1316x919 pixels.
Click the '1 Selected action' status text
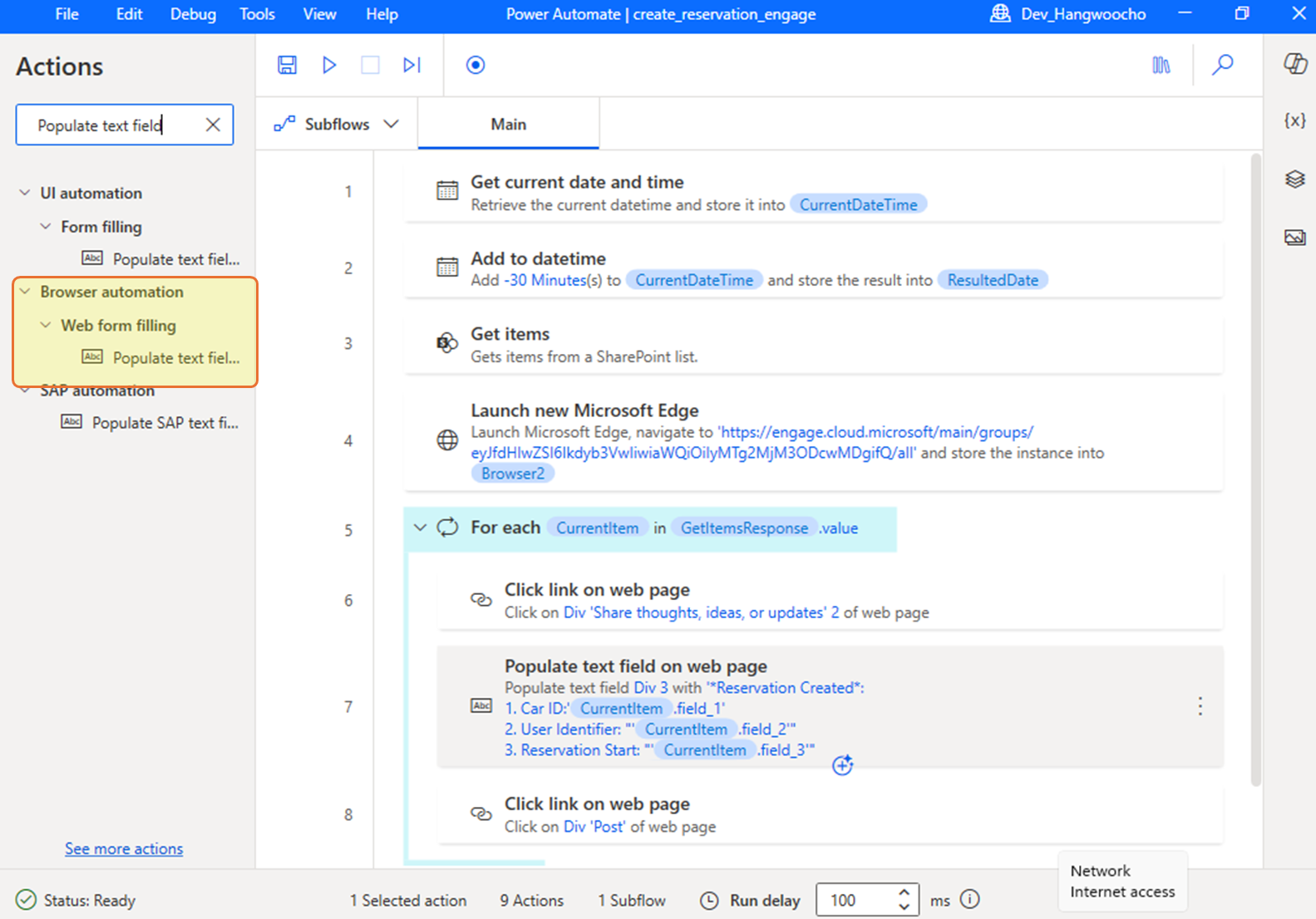coord(408,900)
